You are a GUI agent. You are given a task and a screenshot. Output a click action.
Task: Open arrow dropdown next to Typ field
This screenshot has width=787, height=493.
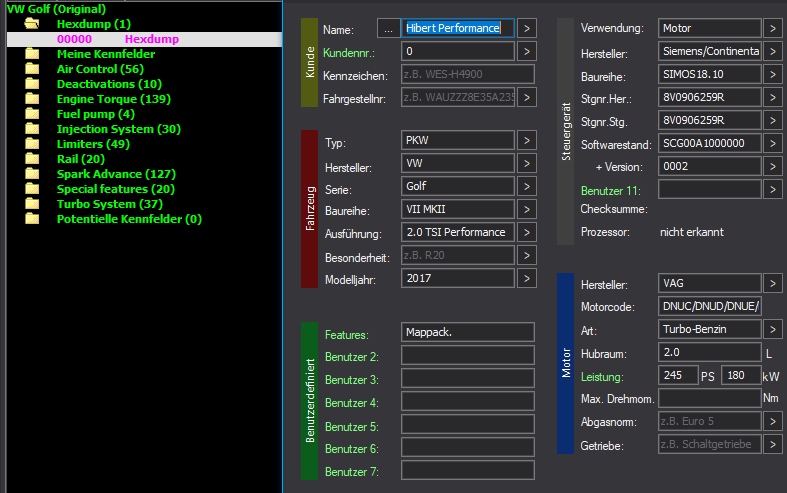(x=527, y=141)
